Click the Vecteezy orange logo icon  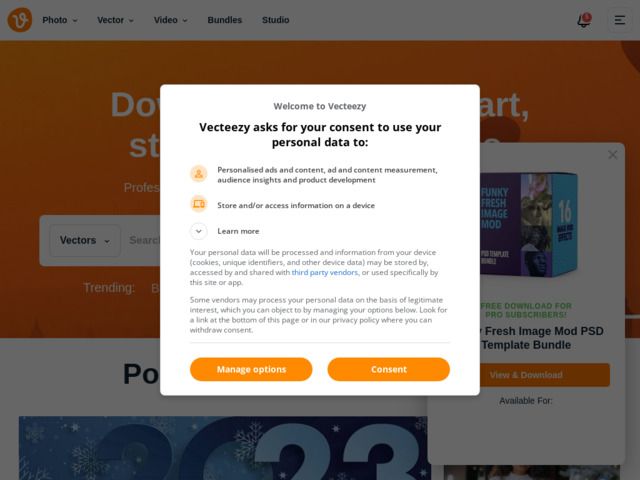pos(20,20)
